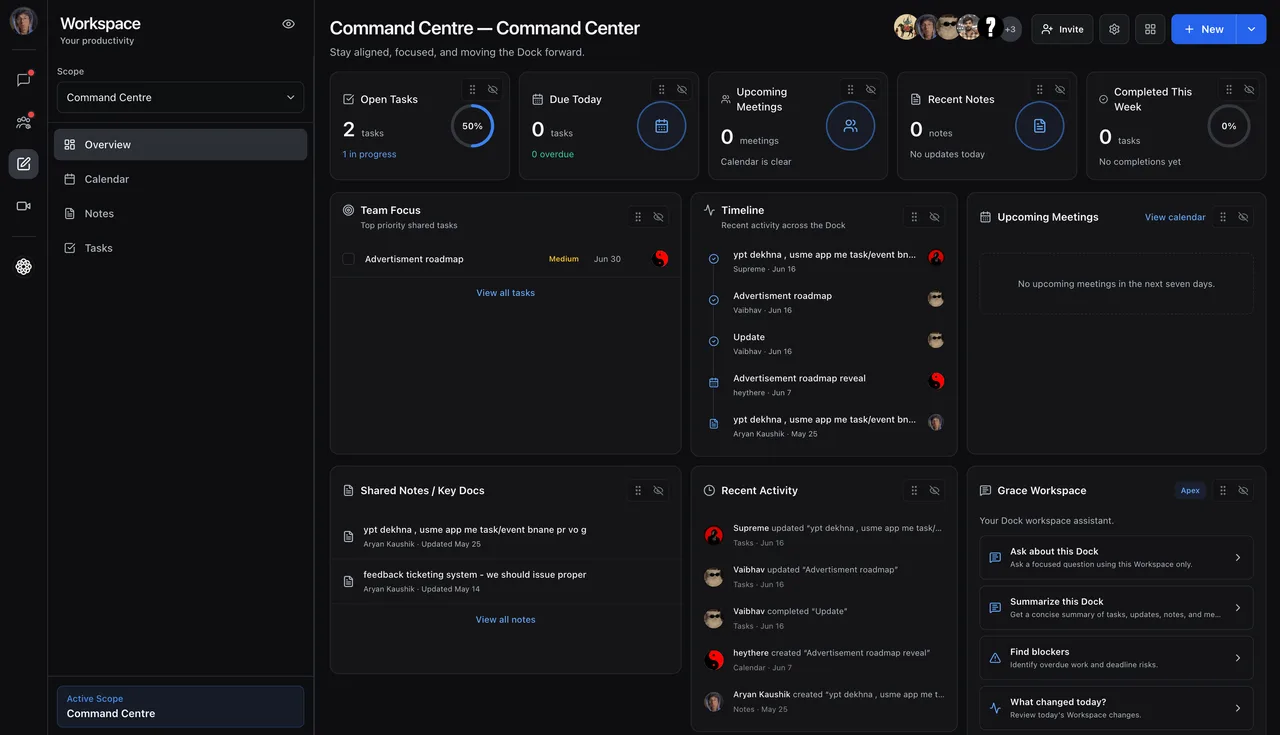Select the Overview sidebar item
The image size is (1280, 735).
point(180,145)
